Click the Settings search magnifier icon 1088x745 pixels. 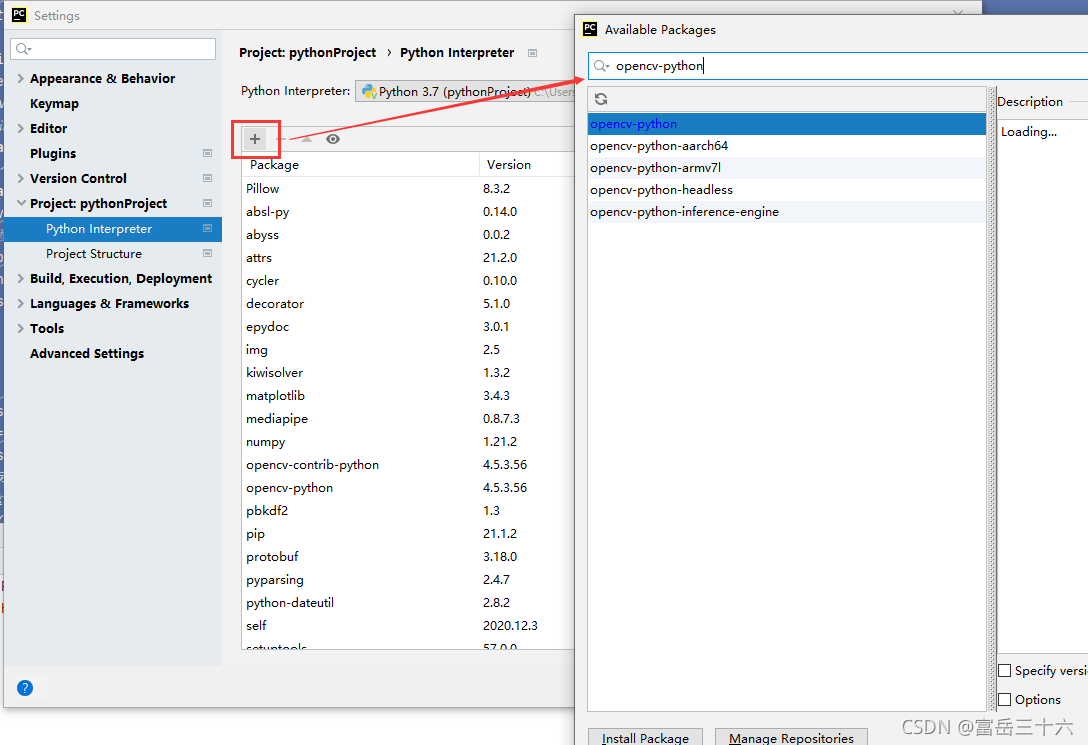coord(24,49)
